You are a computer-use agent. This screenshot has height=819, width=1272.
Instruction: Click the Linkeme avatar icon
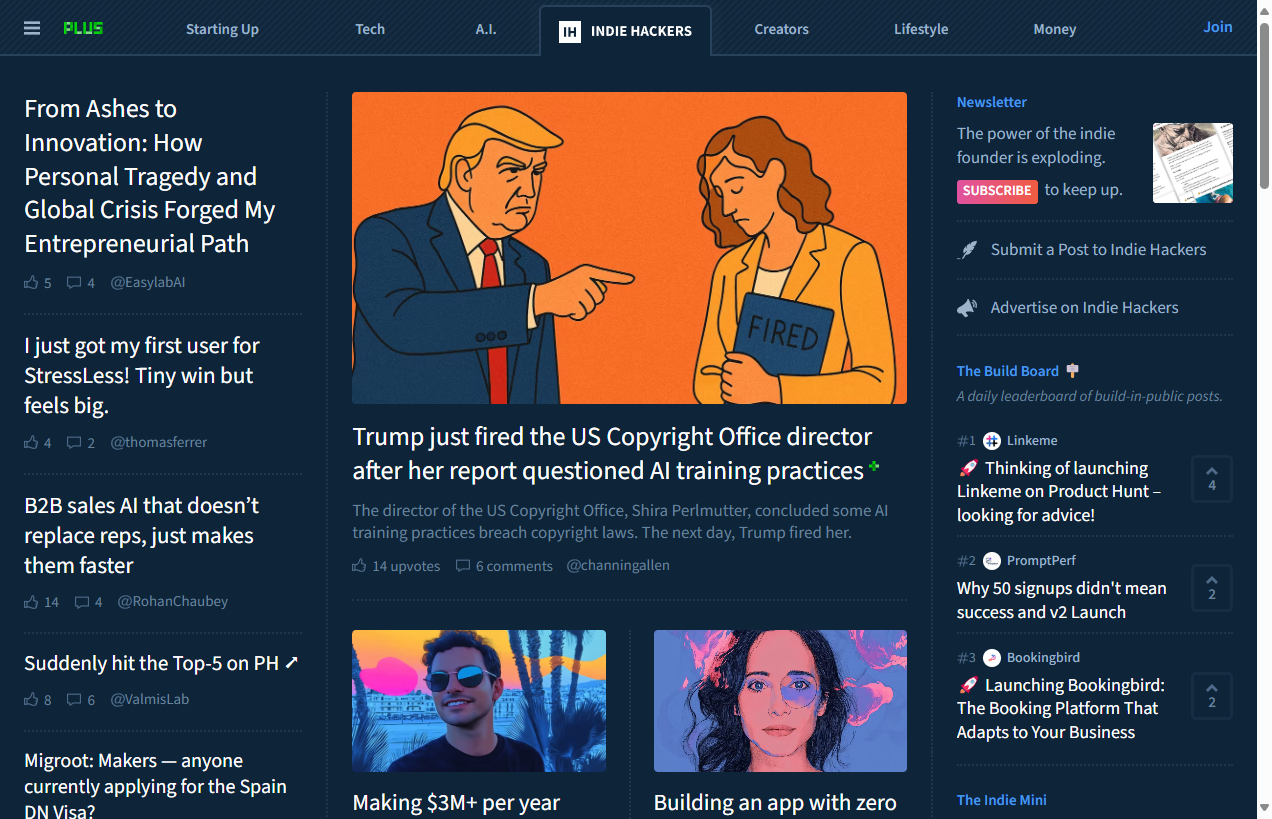point(992,441)
